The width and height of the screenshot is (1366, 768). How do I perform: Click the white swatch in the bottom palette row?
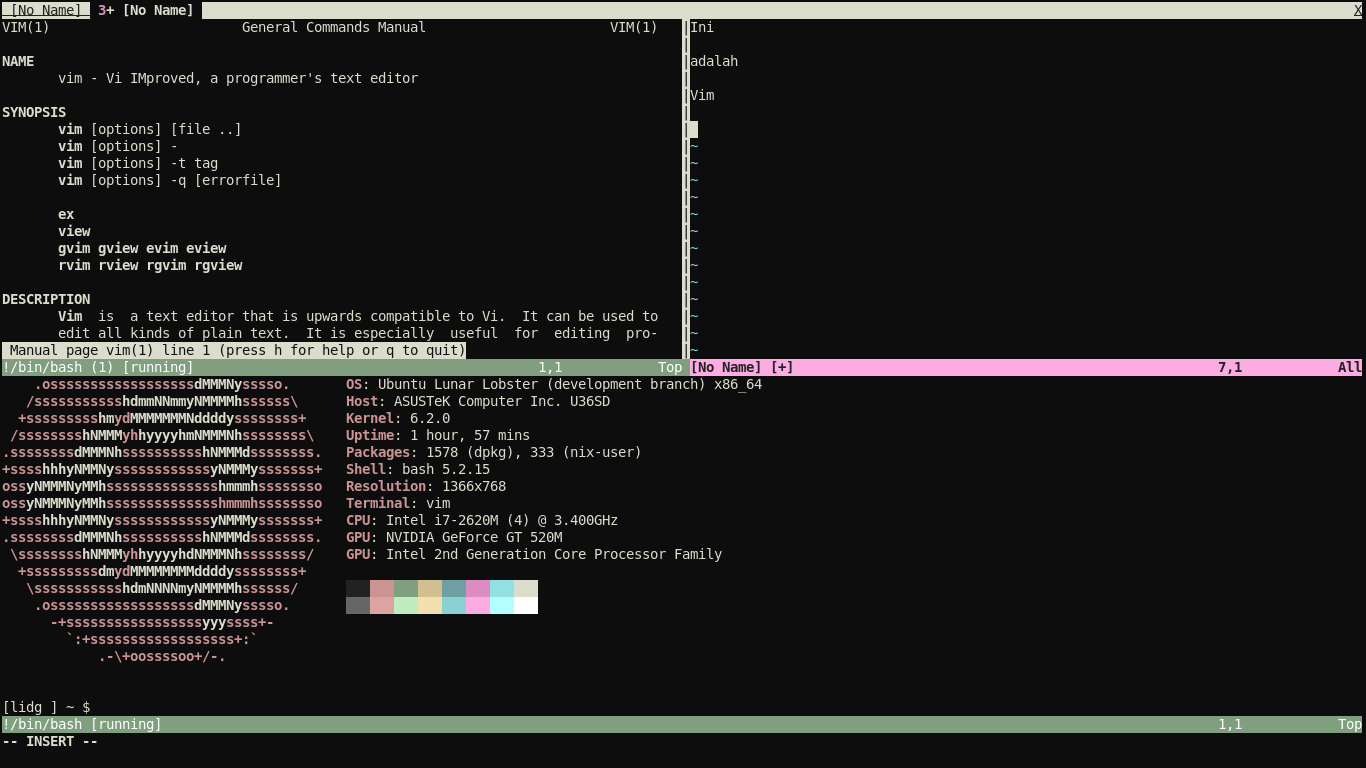click(x=526, y=605)
